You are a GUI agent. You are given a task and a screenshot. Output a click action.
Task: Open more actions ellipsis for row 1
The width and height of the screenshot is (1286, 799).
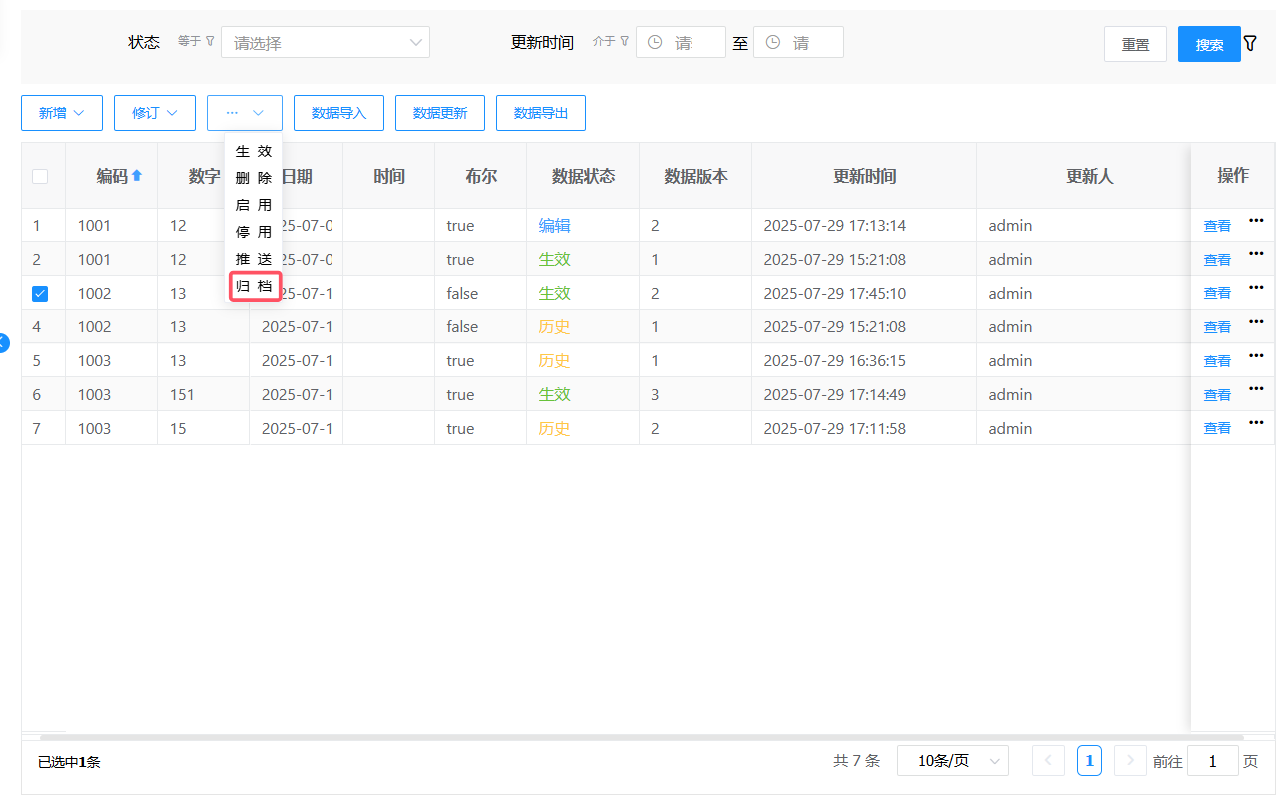(1256, 221)
